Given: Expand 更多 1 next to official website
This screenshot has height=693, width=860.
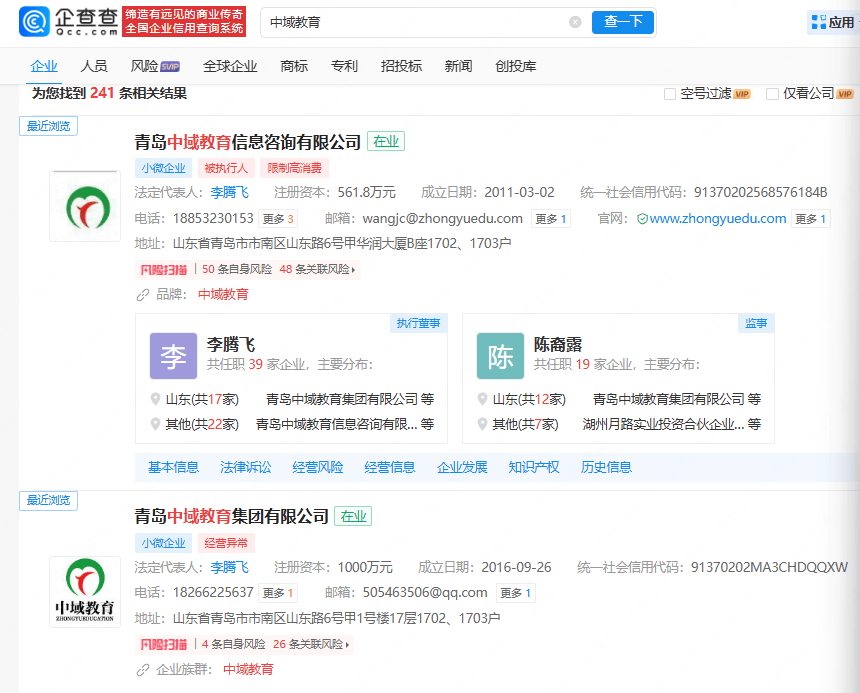Looking at the screenshot, I should 811,219.
